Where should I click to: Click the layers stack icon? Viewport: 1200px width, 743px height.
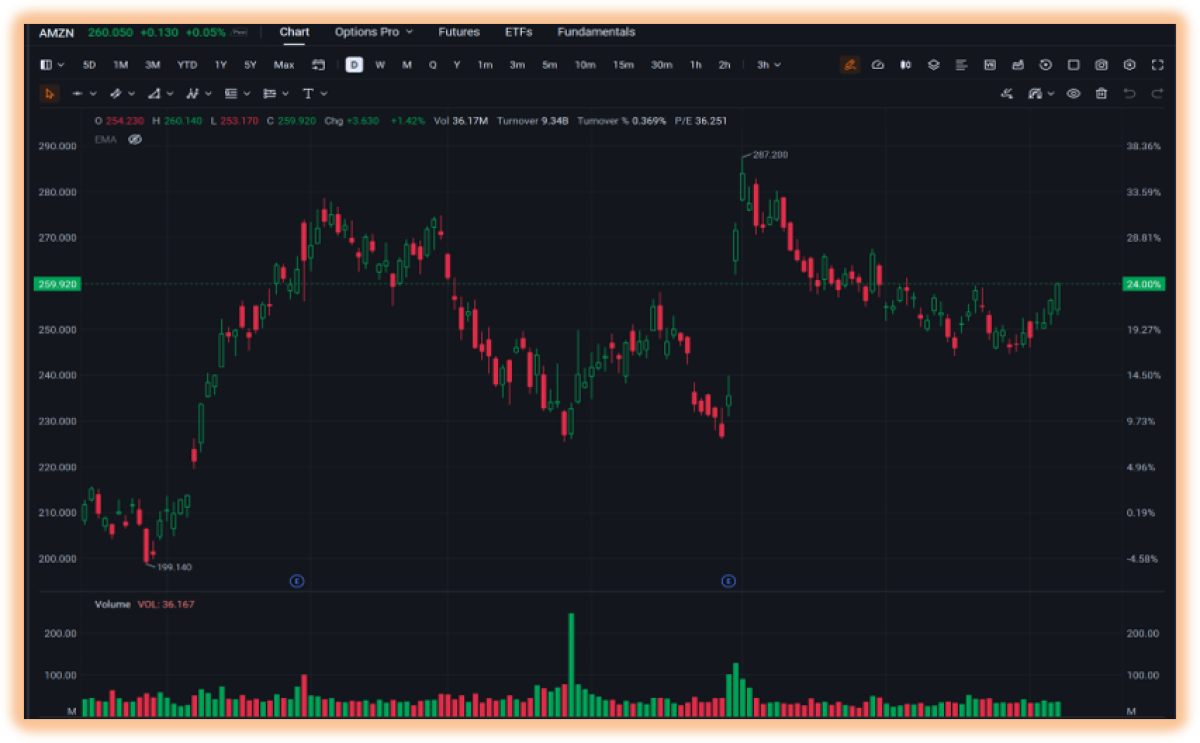pos(933,65)
